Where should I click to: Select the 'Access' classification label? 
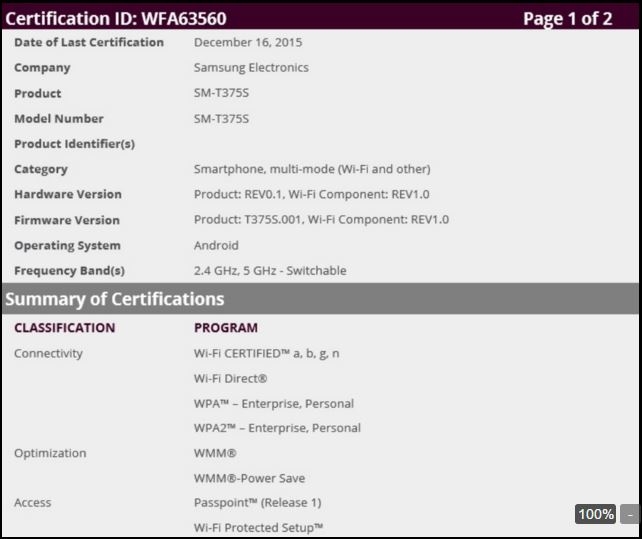pos(33,503)
